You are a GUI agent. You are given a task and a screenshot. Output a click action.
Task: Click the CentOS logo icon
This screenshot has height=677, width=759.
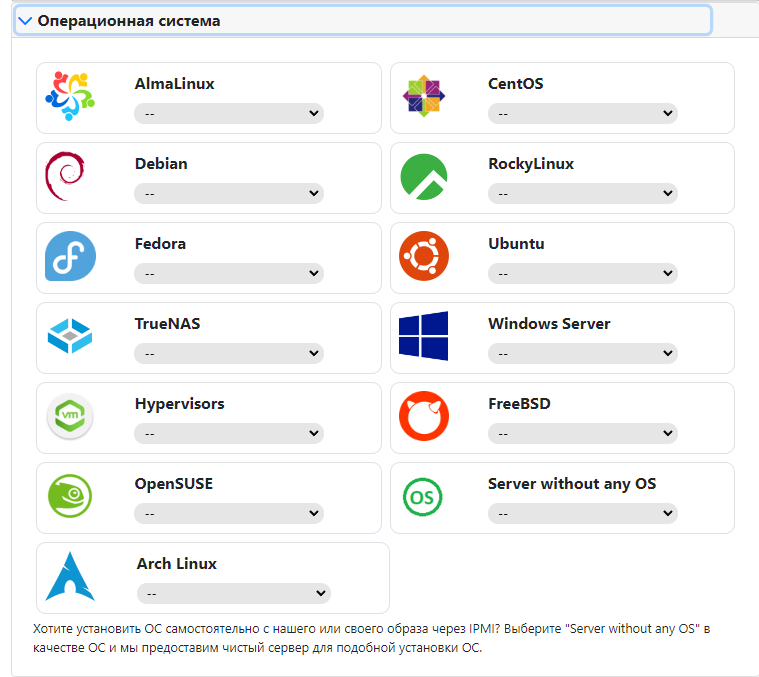click(x=424, y=96)
